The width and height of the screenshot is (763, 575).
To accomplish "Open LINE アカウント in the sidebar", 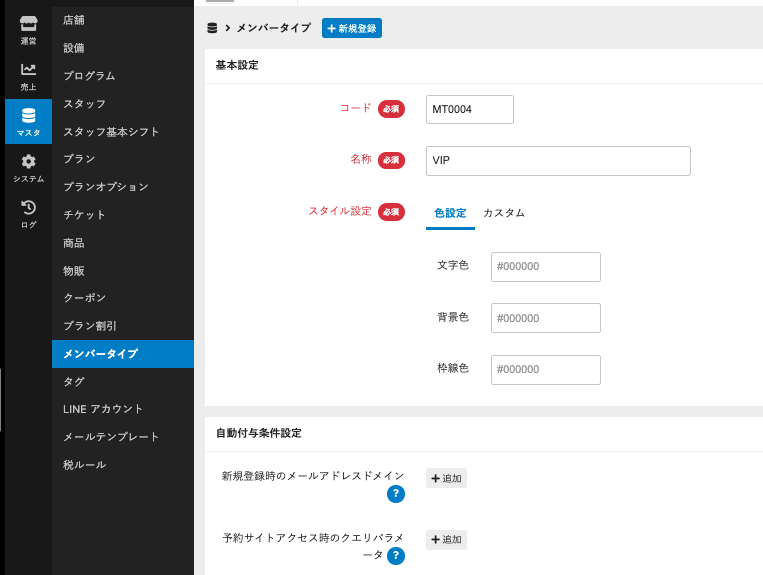I will click(x=103, y=409).
